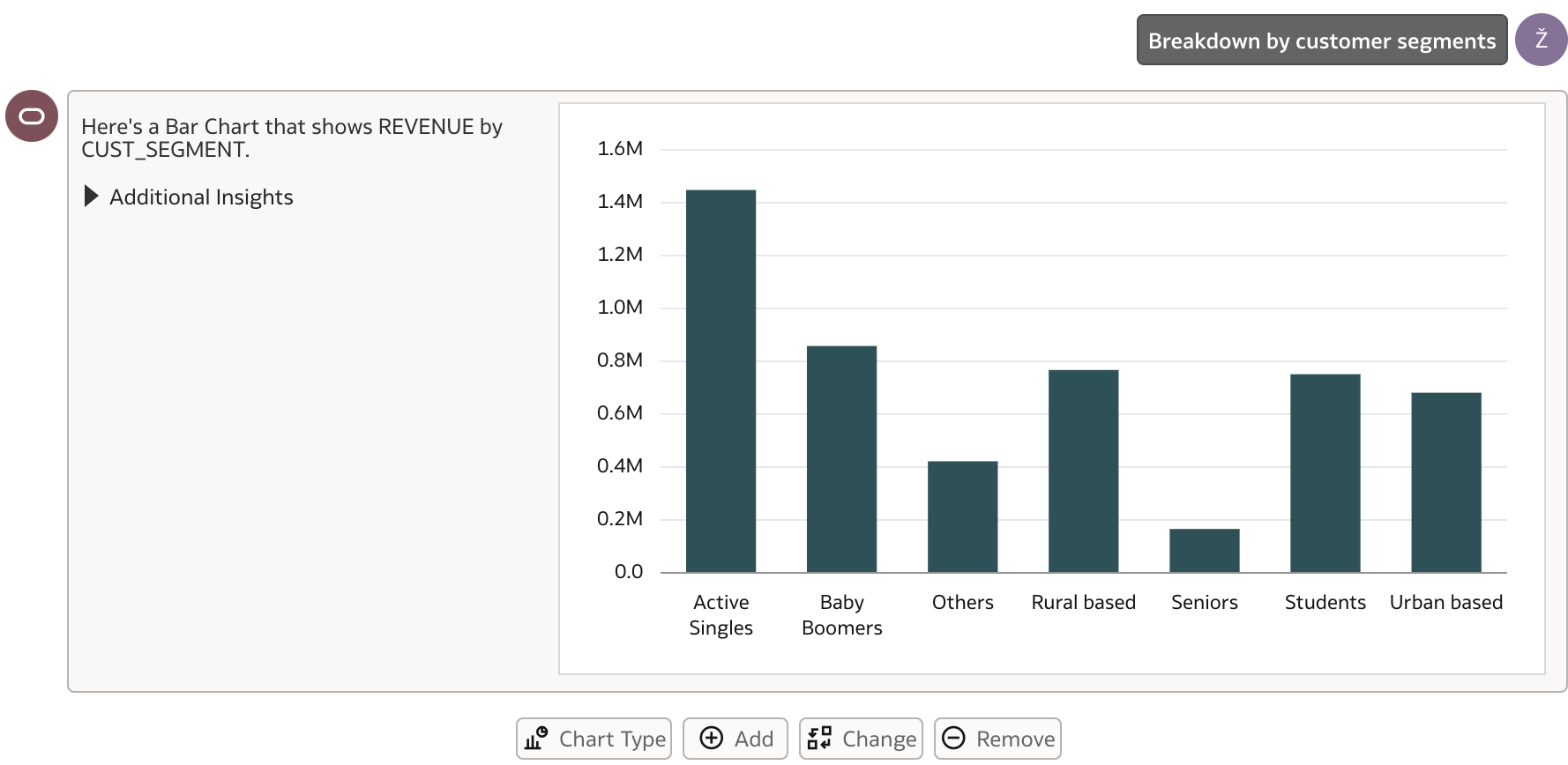Image resolution: width=1568 pixels, height=765 pixels.
Task: Click the Breakdown by customer segments message
Action: click(x=1322, y=40)
